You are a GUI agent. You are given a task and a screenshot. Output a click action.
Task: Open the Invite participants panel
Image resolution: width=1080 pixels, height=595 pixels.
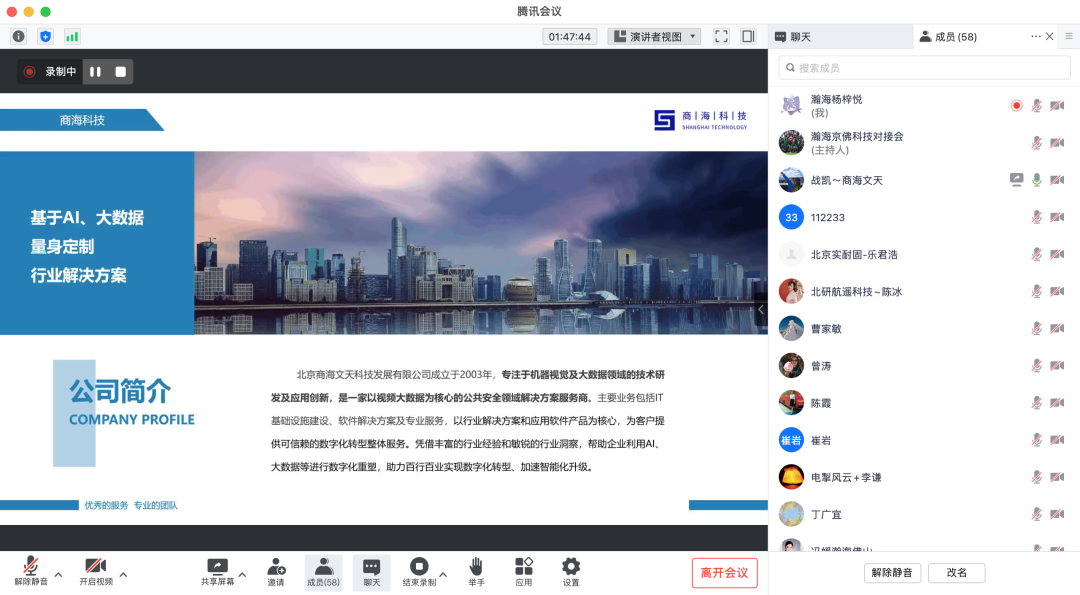tap(276, 571)
